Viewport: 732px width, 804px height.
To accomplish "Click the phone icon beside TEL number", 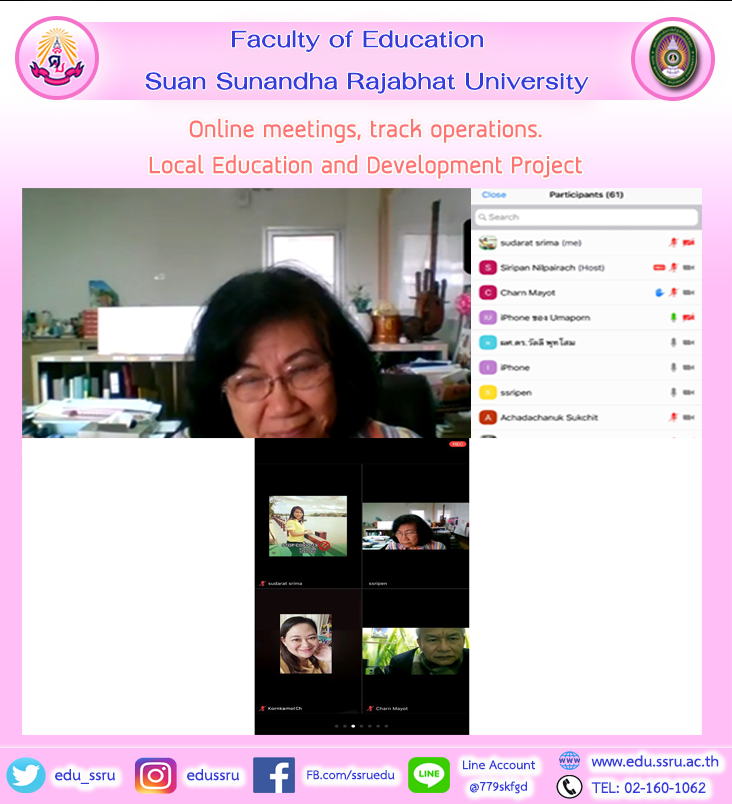I will [x=569, y=787].
